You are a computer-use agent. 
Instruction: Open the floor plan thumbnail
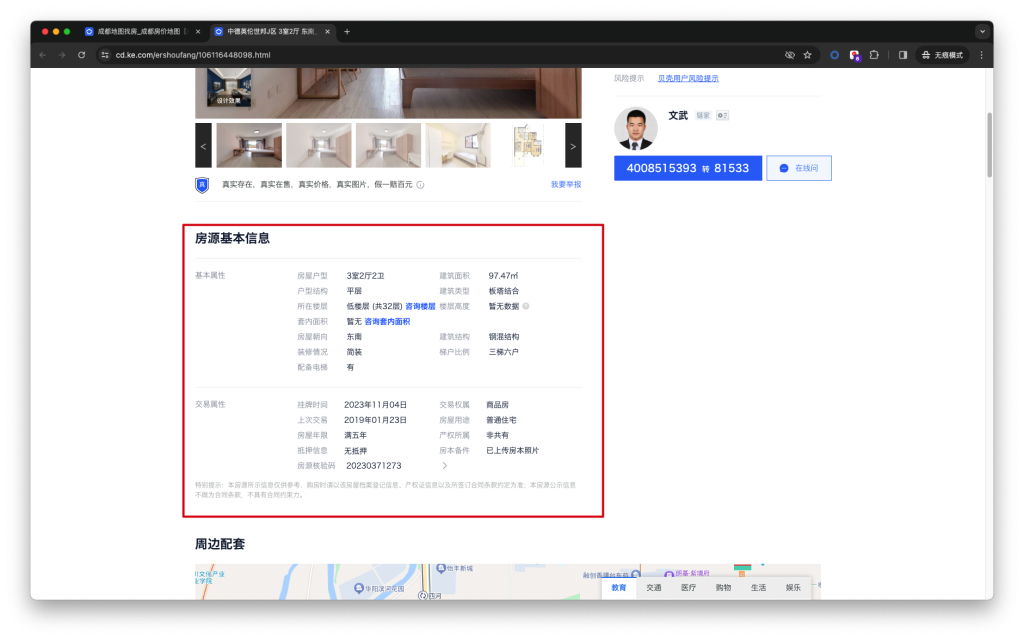pyautogui.click(x=528, y=146)
